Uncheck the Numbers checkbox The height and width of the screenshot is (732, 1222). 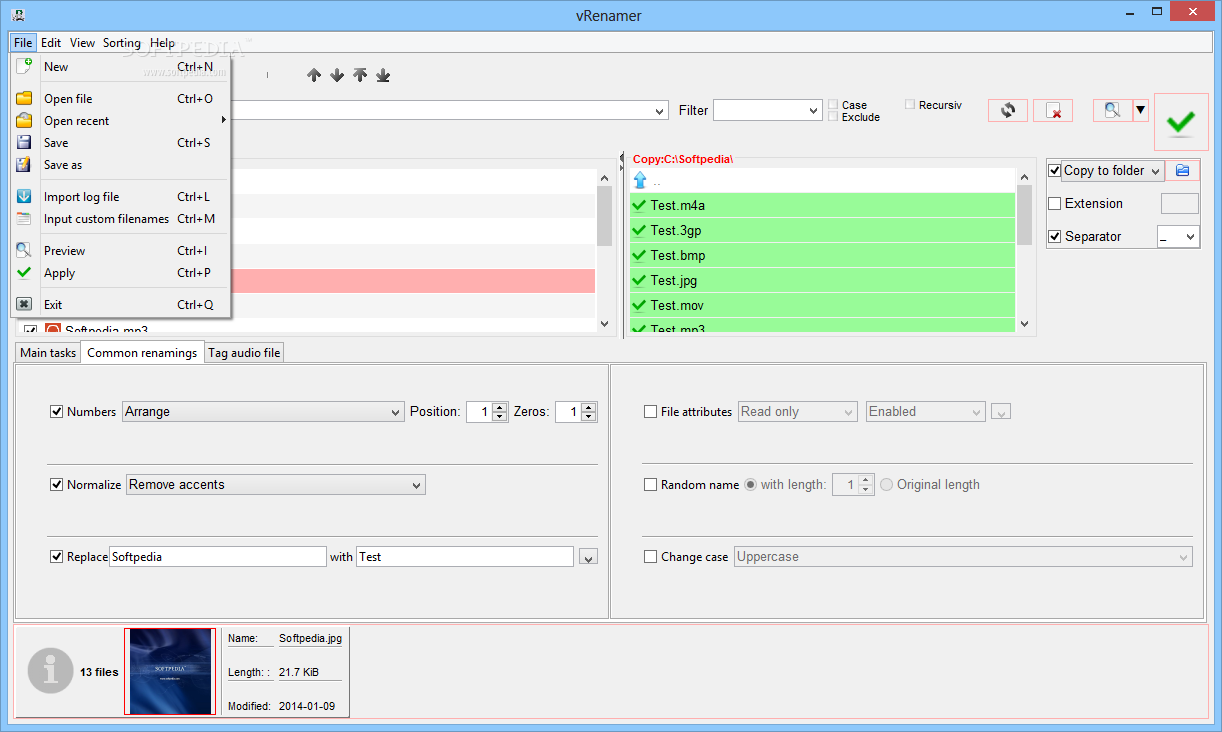coord(57,412)
